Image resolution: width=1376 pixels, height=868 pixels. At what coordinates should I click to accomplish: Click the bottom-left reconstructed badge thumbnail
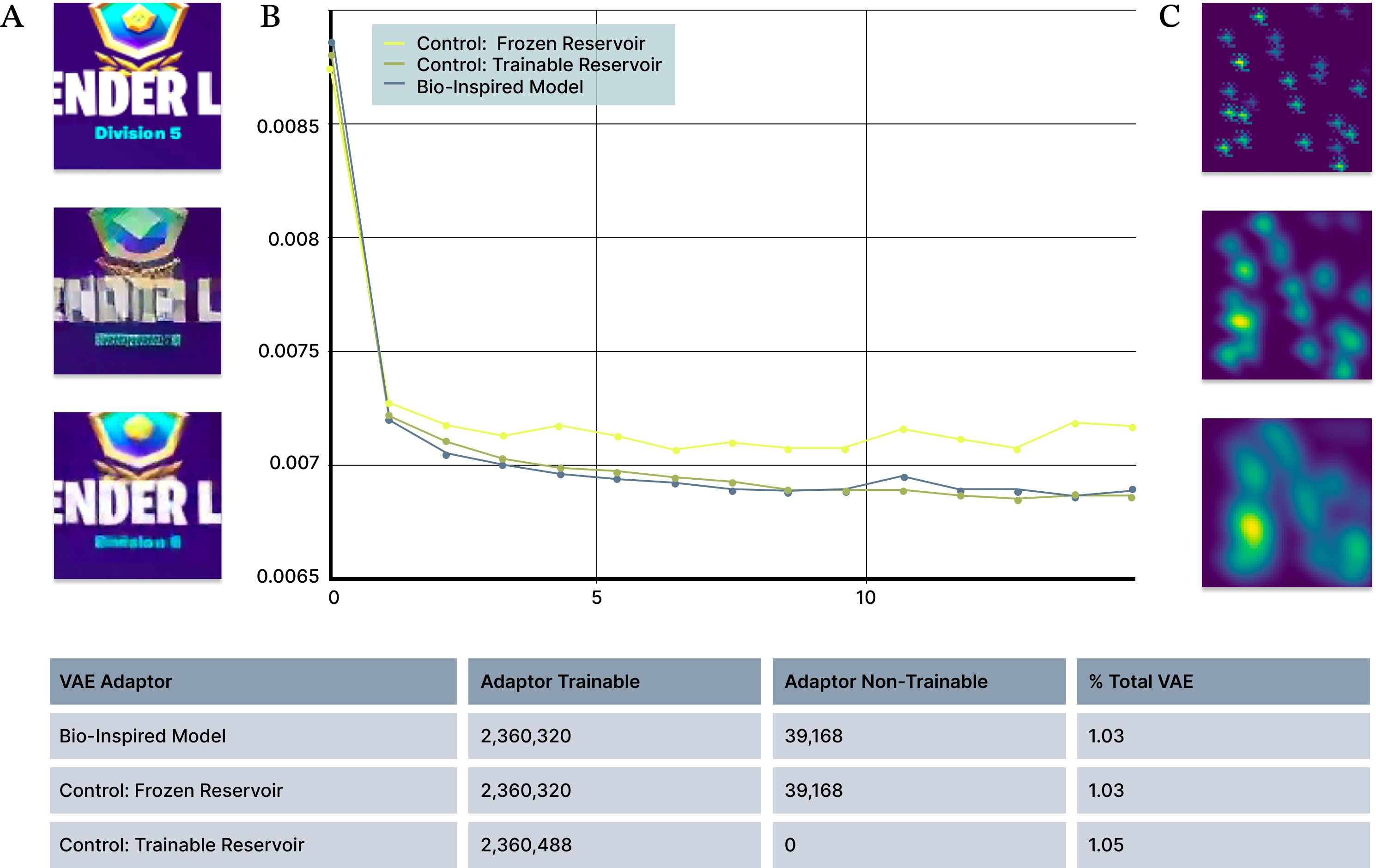pyautogui.click(x=137, y=498)
